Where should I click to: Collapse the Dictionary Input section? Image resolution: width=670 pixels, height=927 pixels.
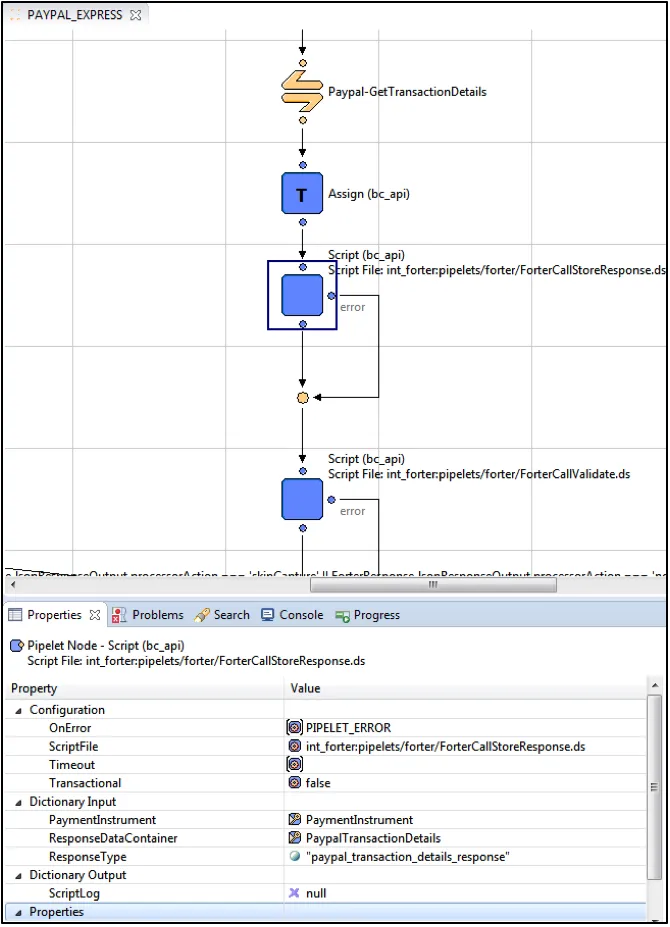[18, 802]
